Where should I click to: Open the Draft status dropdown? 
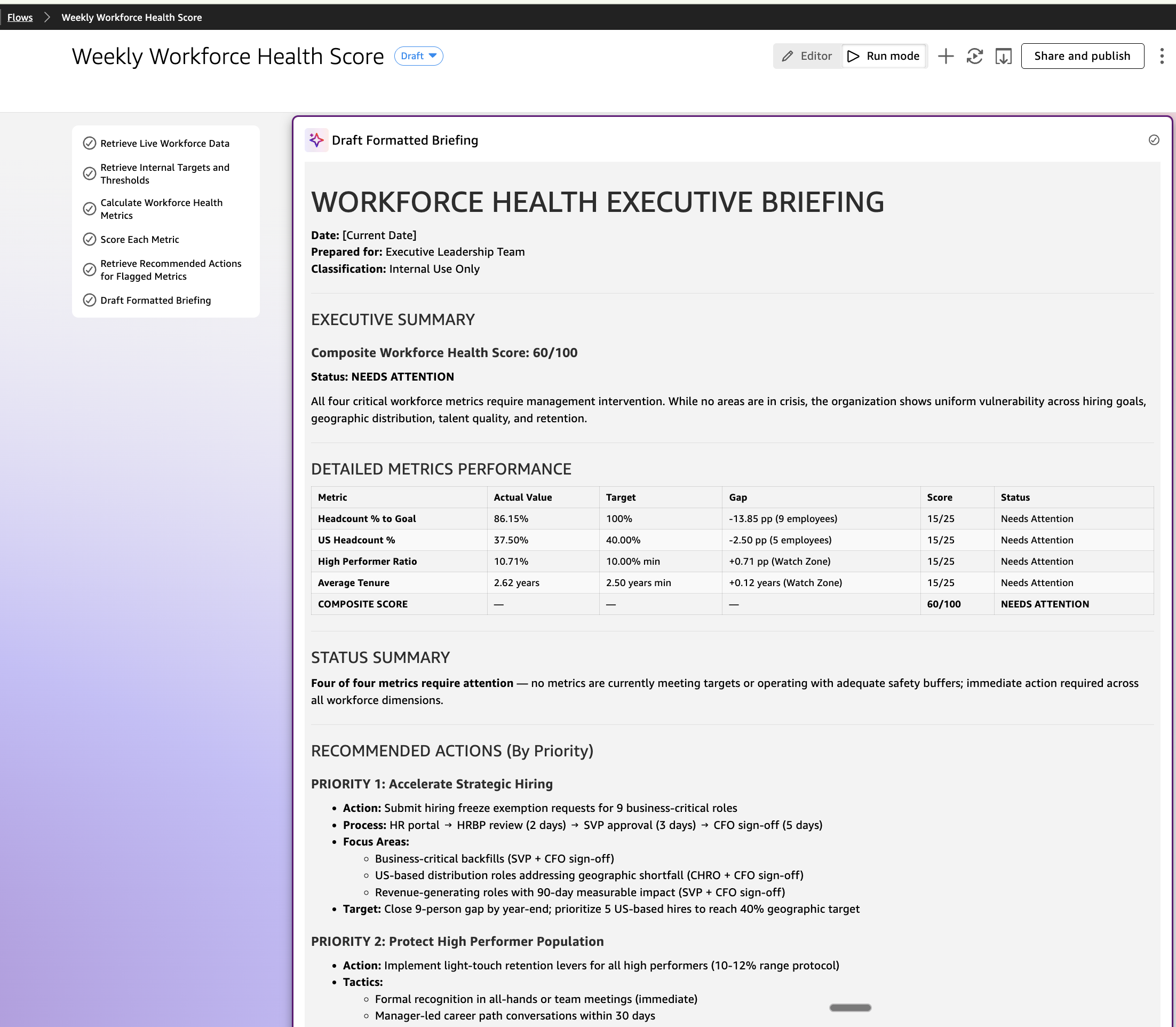(418, 56)
